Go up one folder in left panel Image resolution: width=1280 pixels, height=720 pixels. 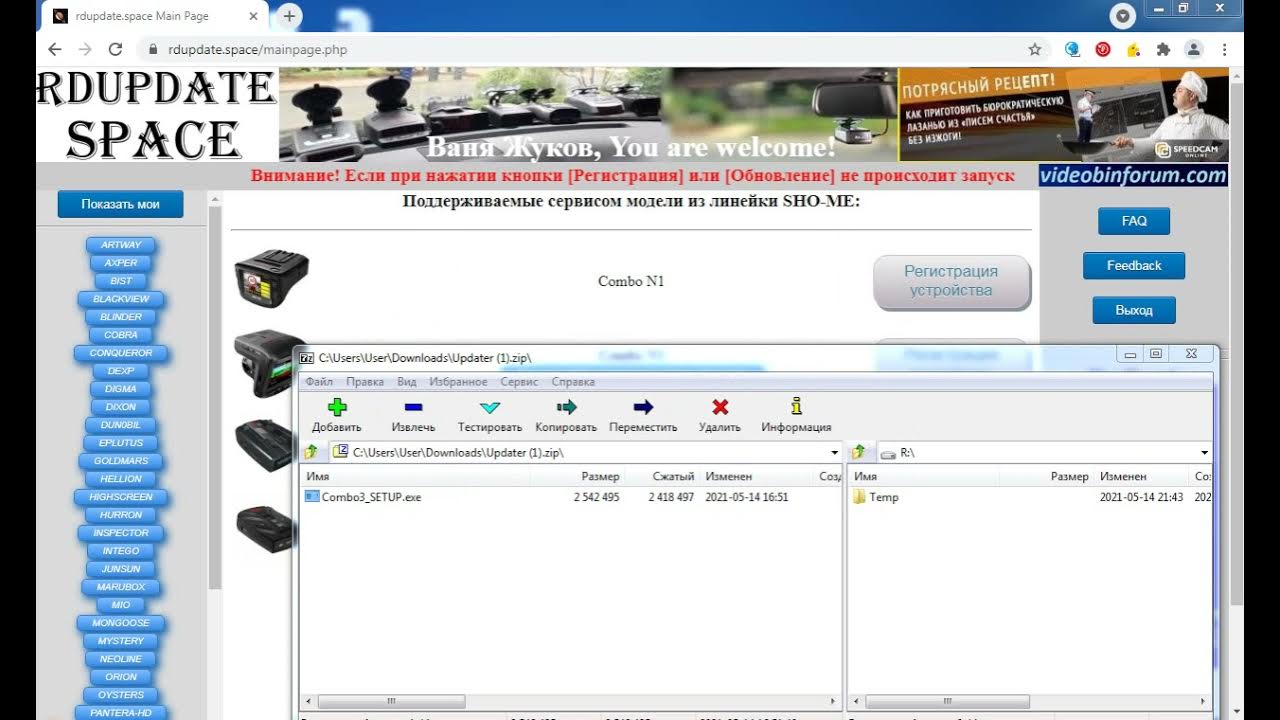click(311, 452)
